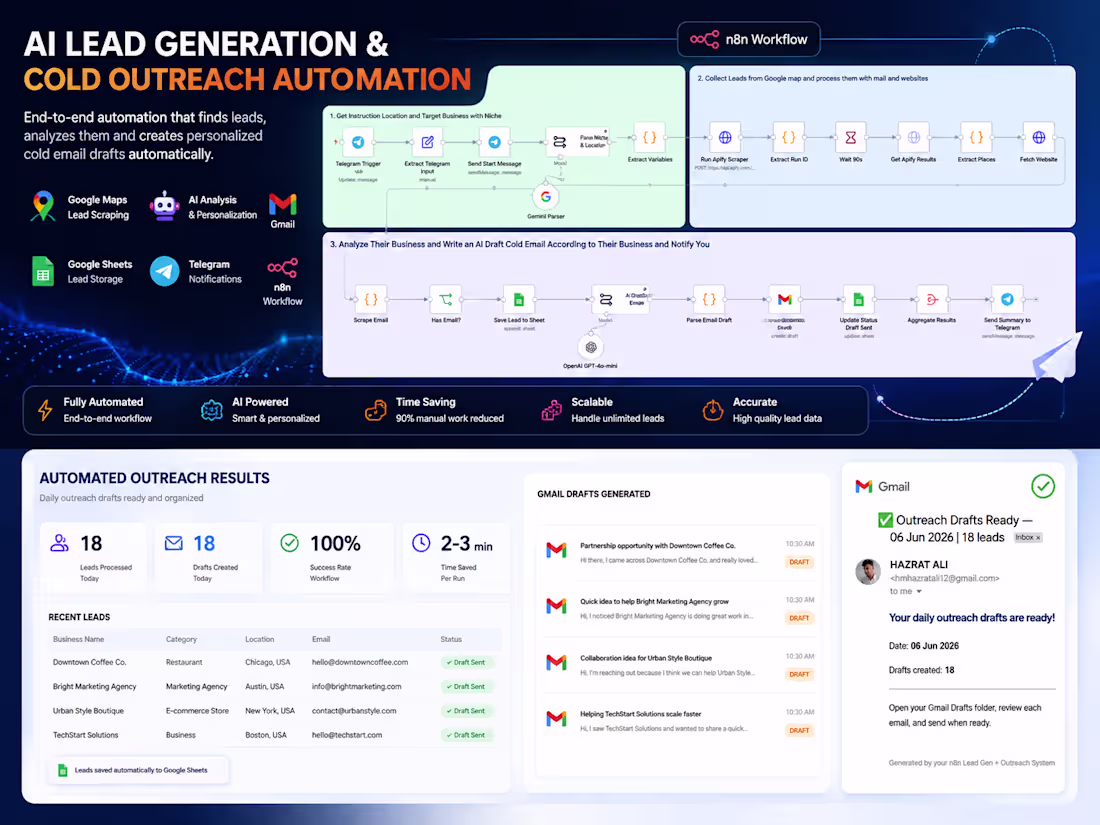Click the "Leads saved automatically to Google Sheets" chip

coord(138,770)
